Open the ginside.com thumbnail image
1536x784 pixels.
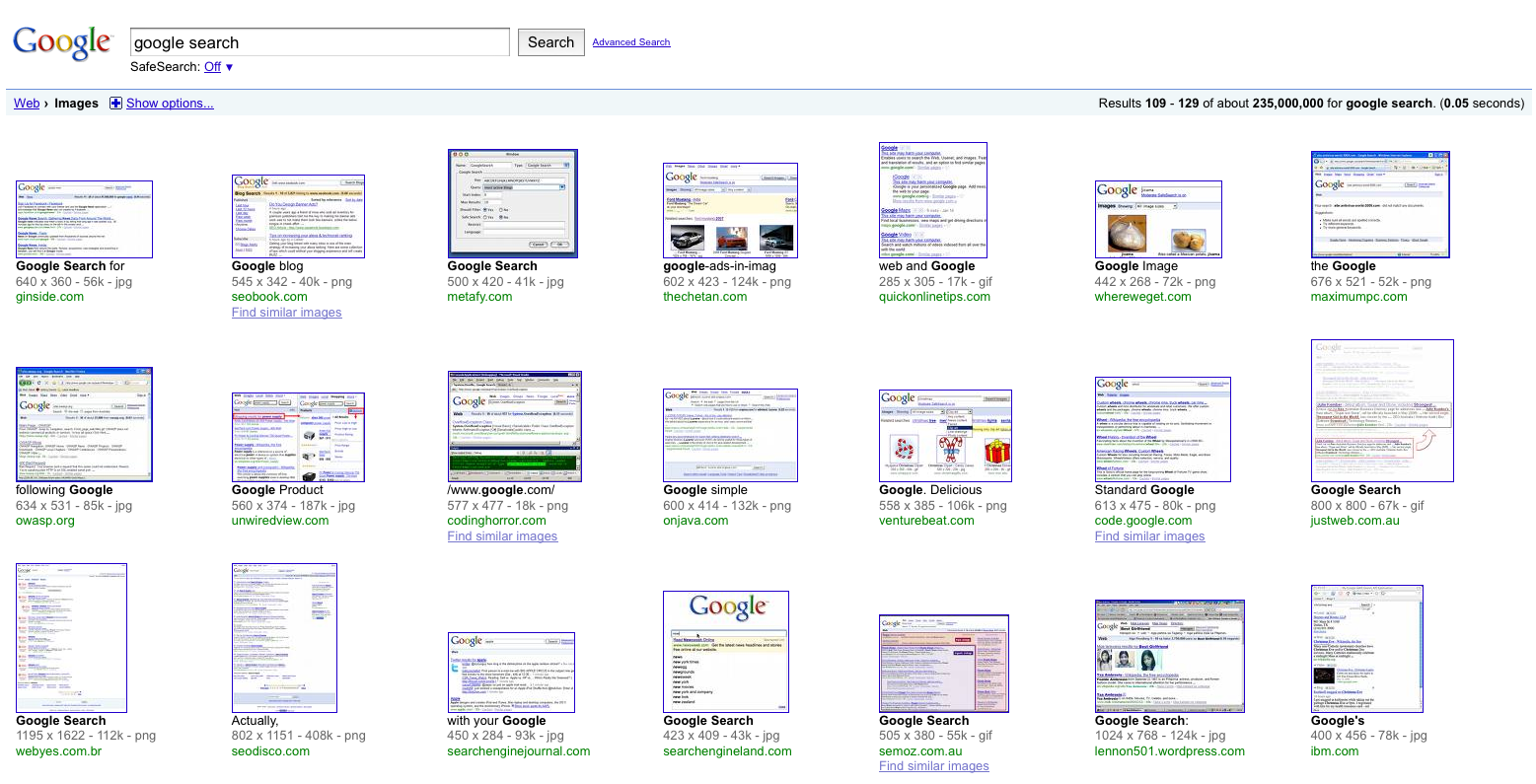85,219
